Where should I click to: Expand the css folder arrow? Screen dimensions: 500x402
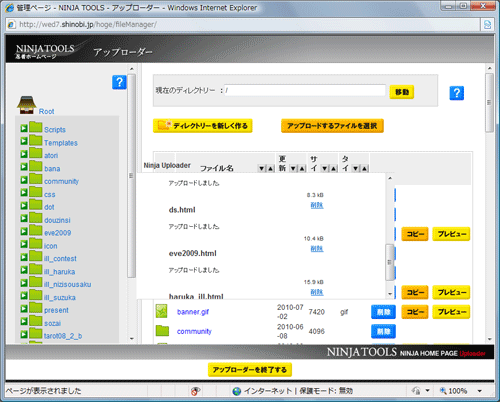point(24,193)
